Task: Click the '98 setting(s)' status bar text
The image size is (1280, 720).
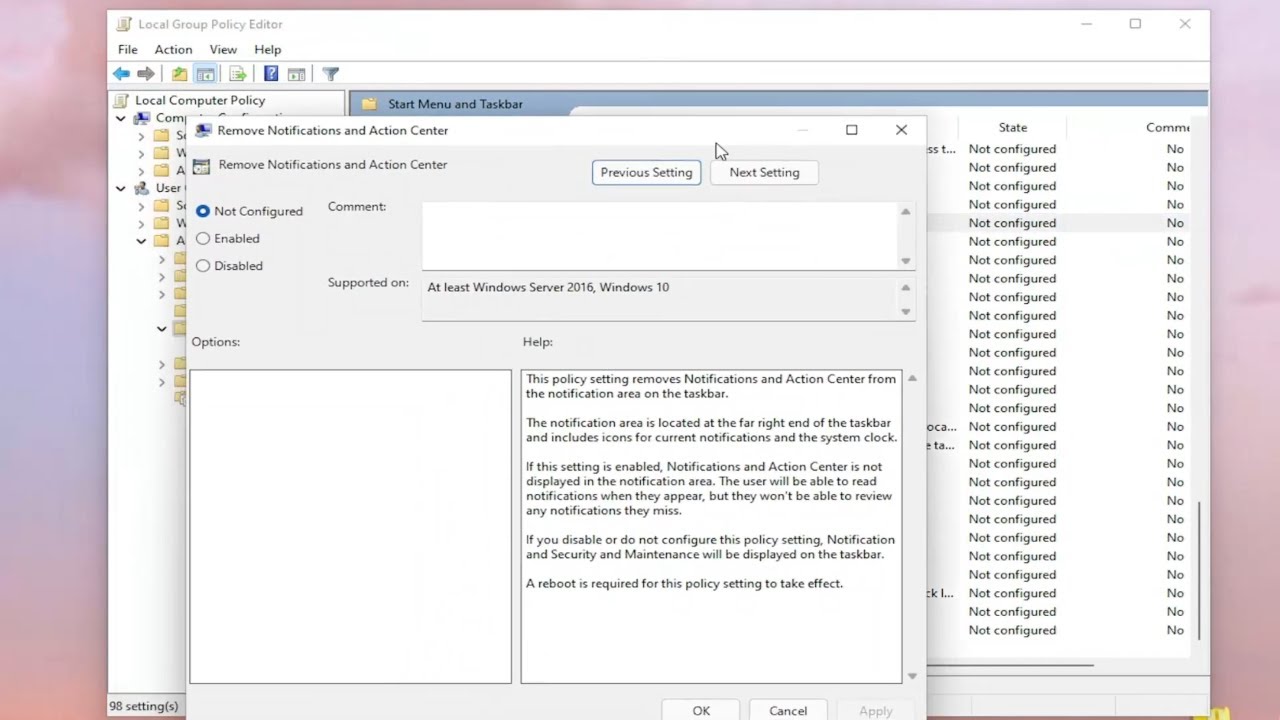Action: pos(144,706)
